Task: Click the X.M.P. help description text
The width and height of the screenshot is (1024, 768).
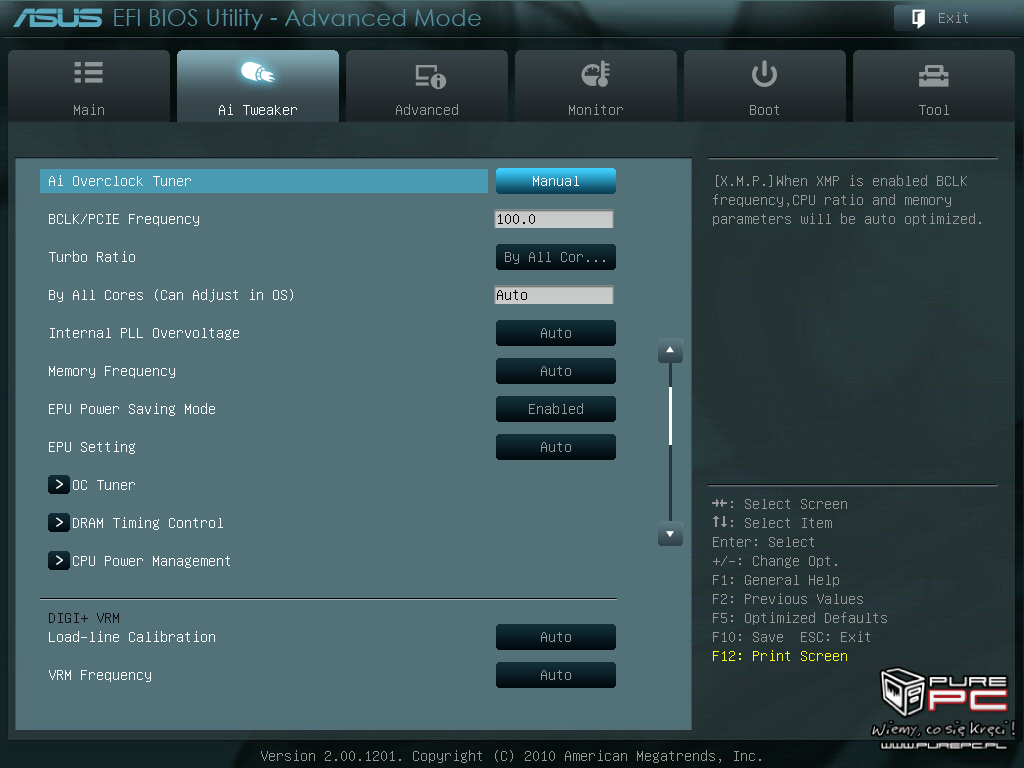Action: pos(848,200)
